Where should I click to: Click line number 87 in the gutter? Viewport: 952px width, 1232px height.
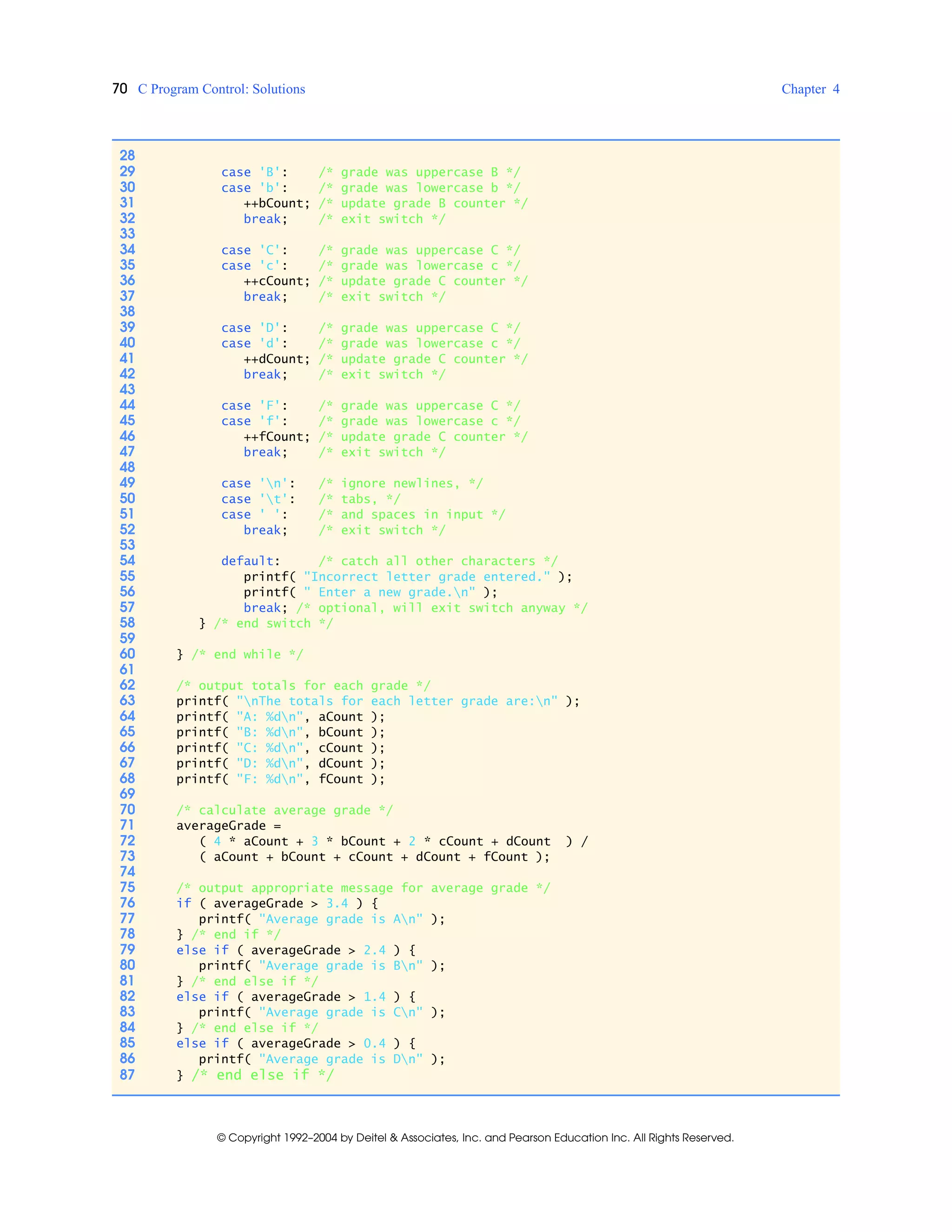pos(127,1074)
